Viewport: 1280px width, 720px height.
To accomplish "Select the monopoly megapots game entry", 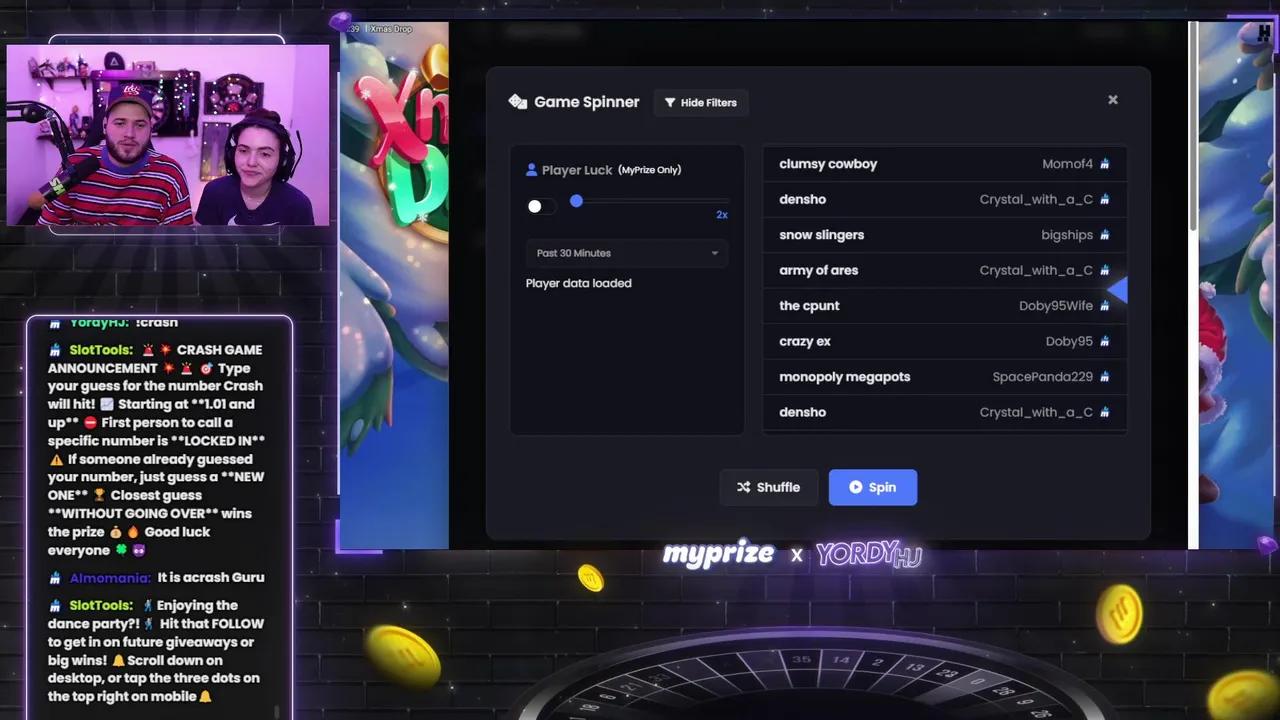I will point(844,377).
